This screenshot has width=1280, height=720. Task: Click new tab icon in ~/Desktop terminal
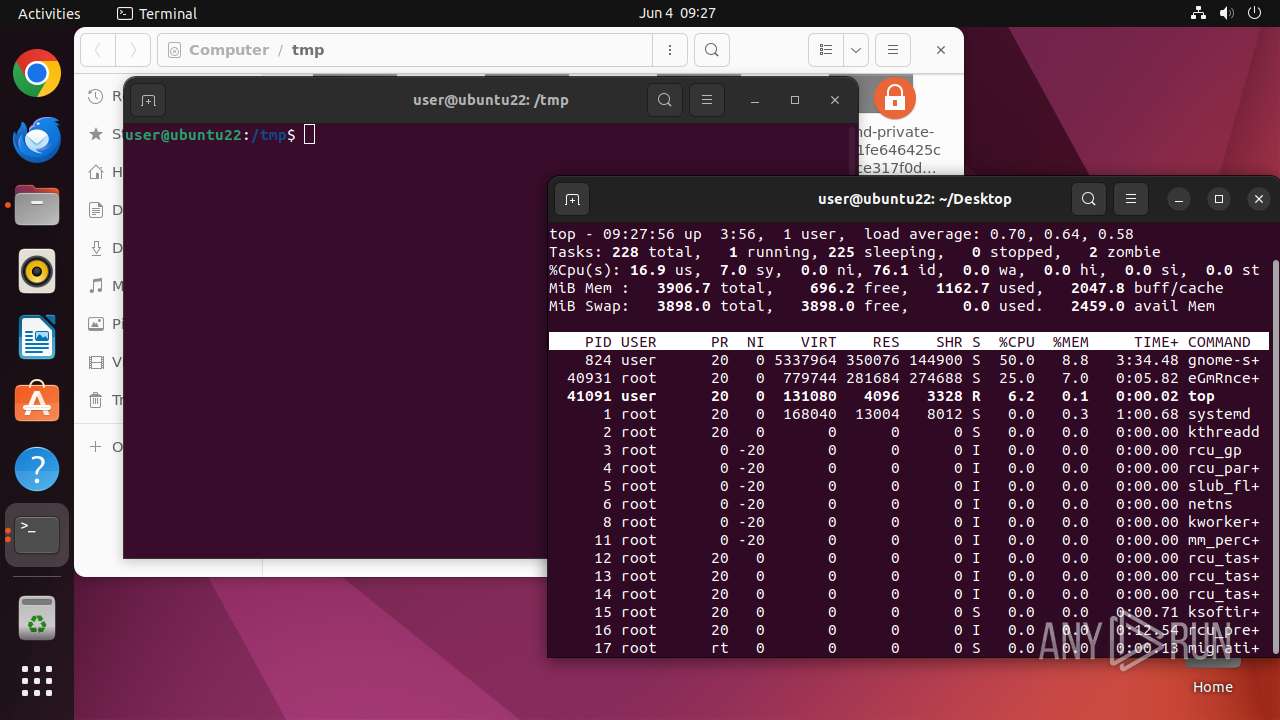click(x=572, y=199)
